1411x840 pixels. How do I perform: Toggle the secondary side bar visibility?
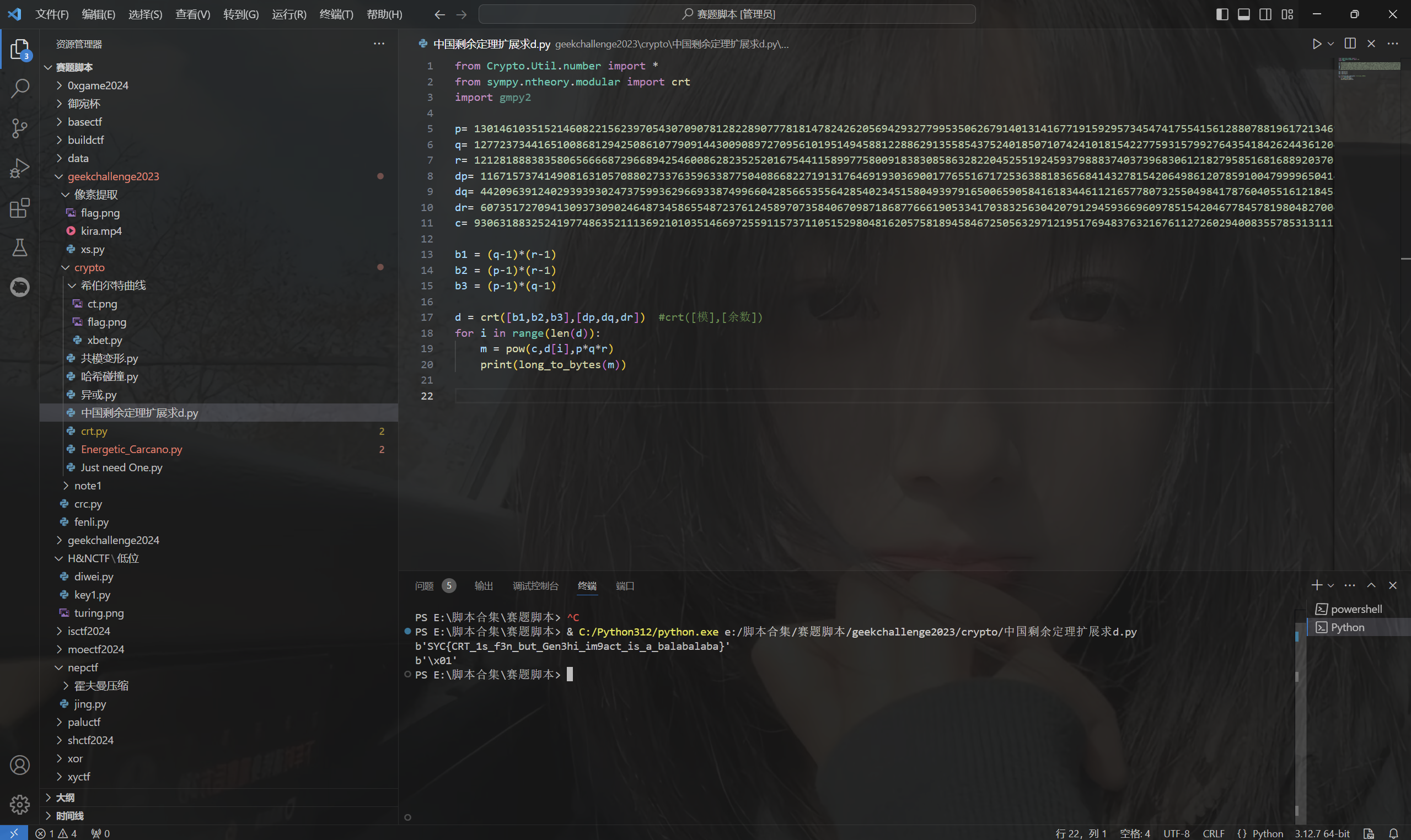1265,14
